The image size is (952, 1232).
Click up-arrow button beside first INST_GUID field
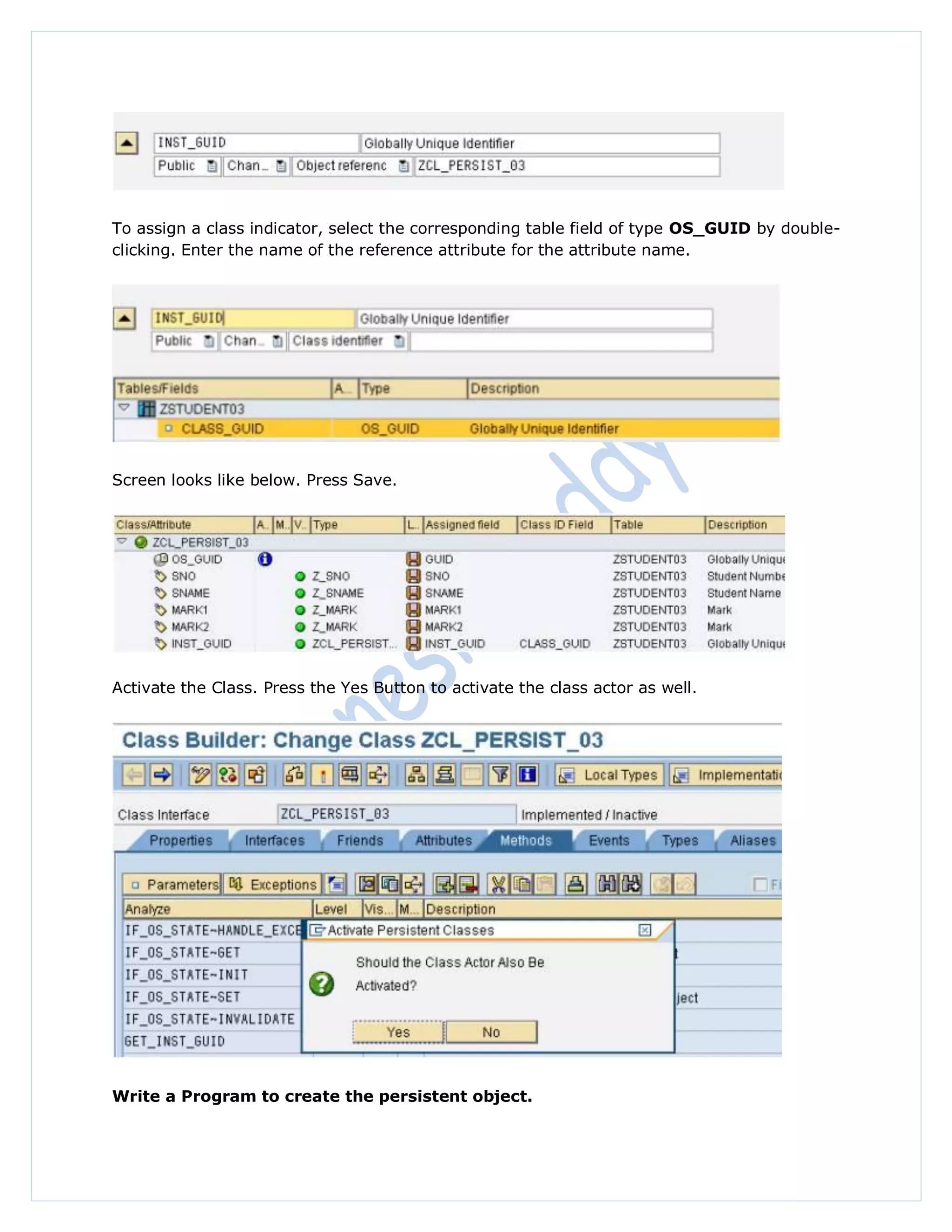tap(126, 143)
